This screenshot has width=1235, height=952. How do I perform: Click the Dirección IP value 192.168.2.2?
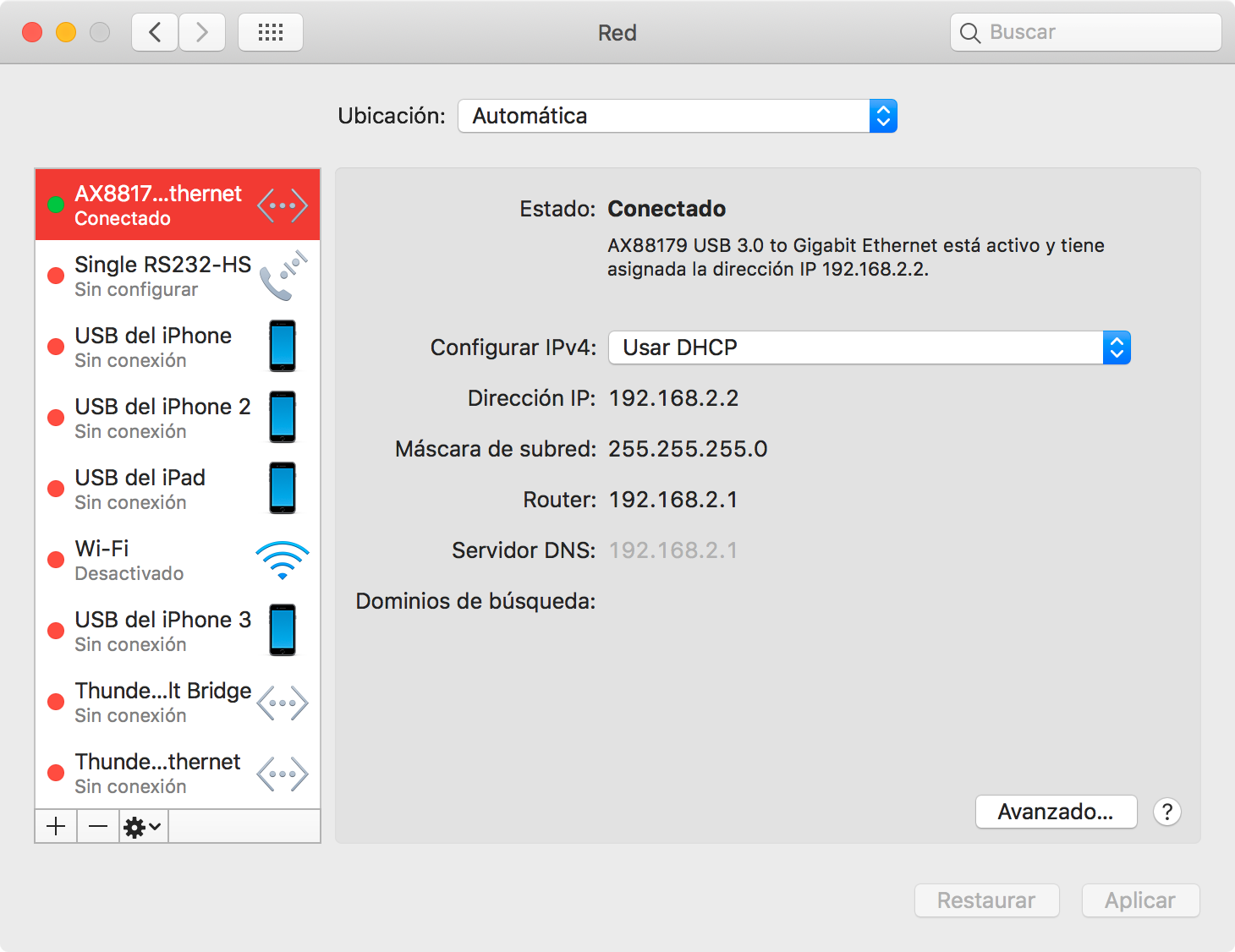(x=673, y=398)
